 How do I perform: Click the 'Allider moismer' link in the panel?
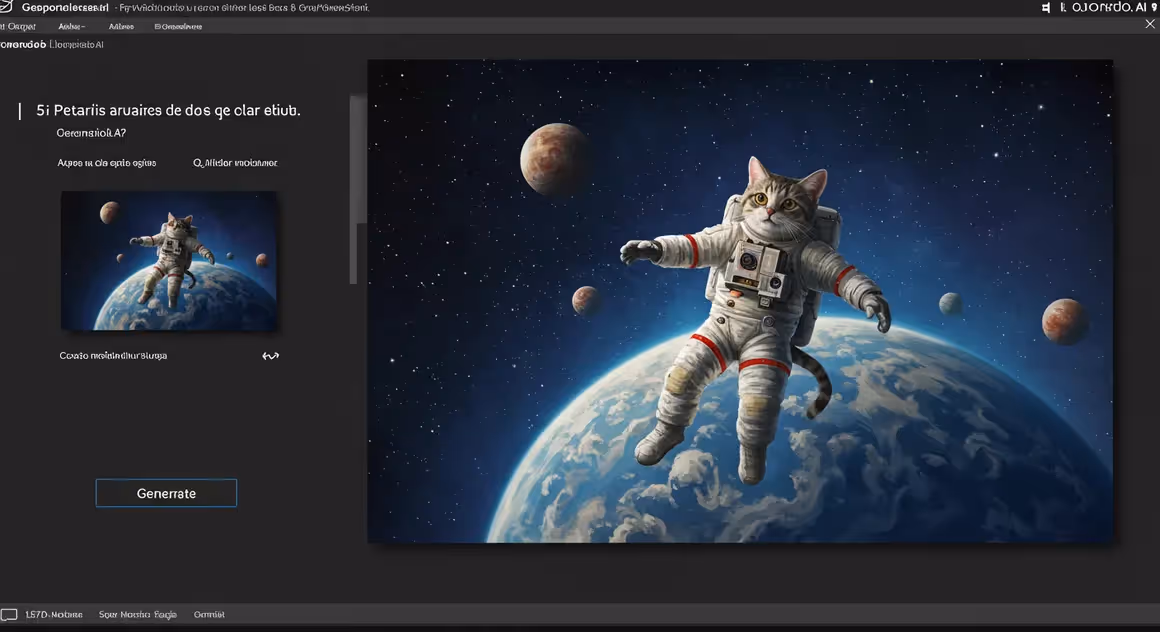click(238, 162)
